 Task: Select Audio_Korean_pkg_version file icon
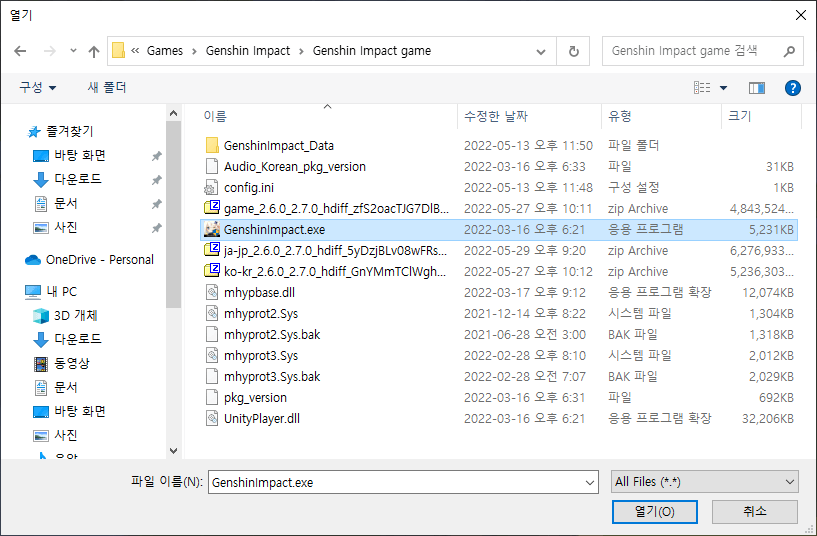212,166
